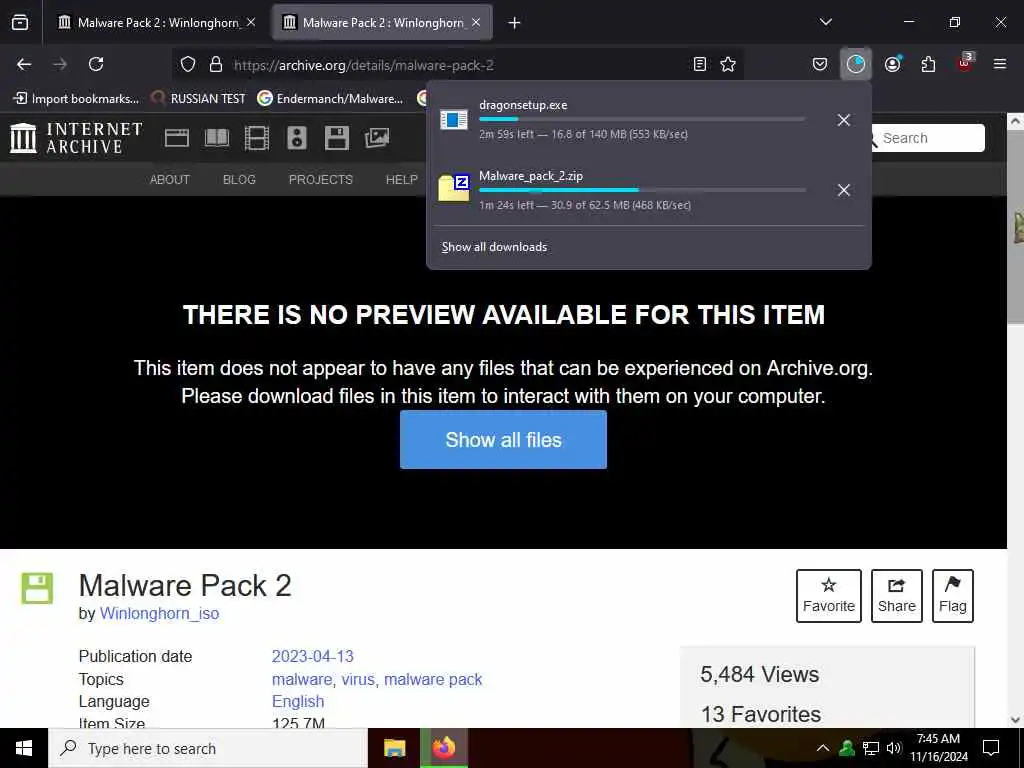Click Show all downloads
The image size is (1024, 768).
point(494,247)
